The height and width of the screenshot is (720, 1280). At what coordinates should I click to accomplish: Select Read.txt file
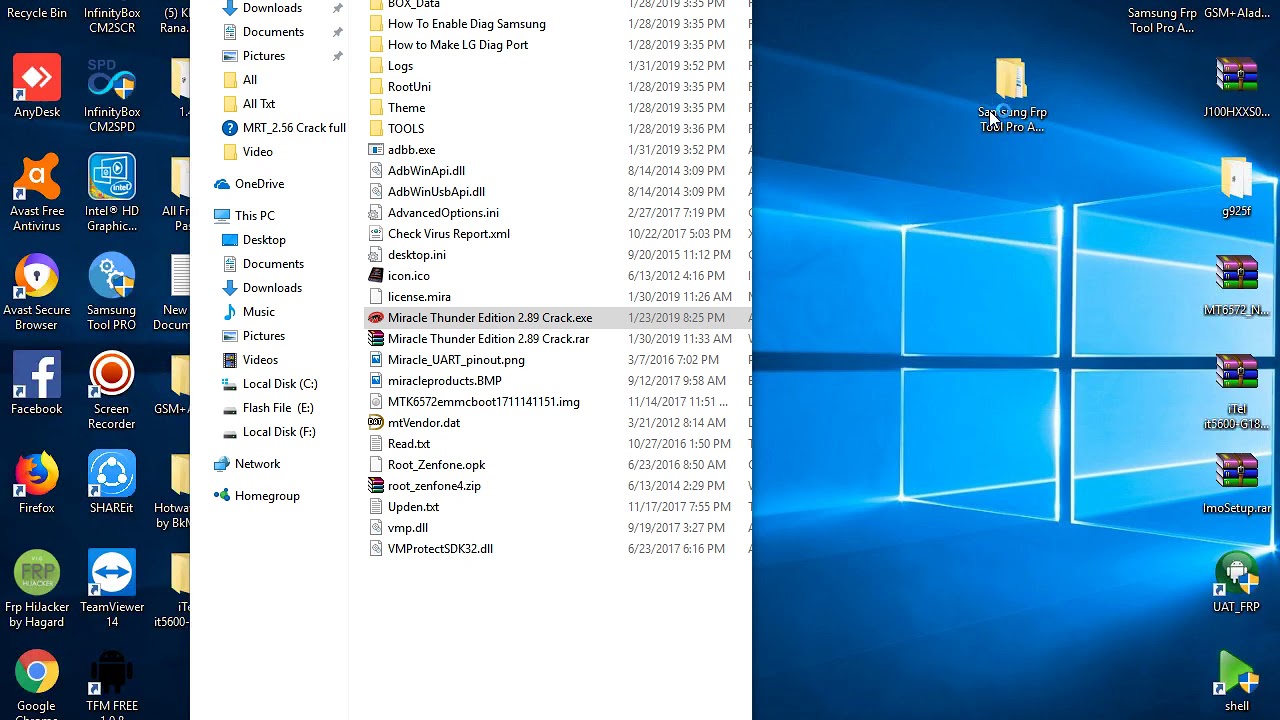409,444
